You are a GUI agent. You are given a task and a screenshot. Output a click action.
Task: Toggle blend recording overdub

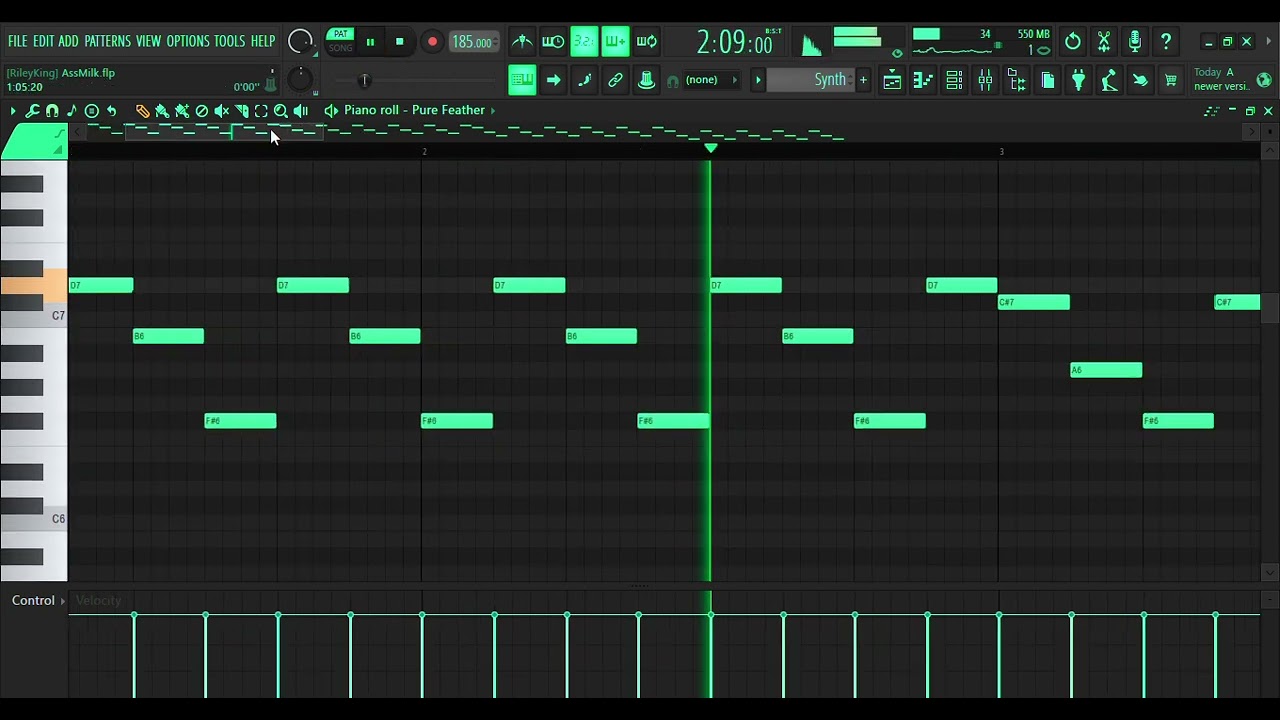[x=615, y=41]
